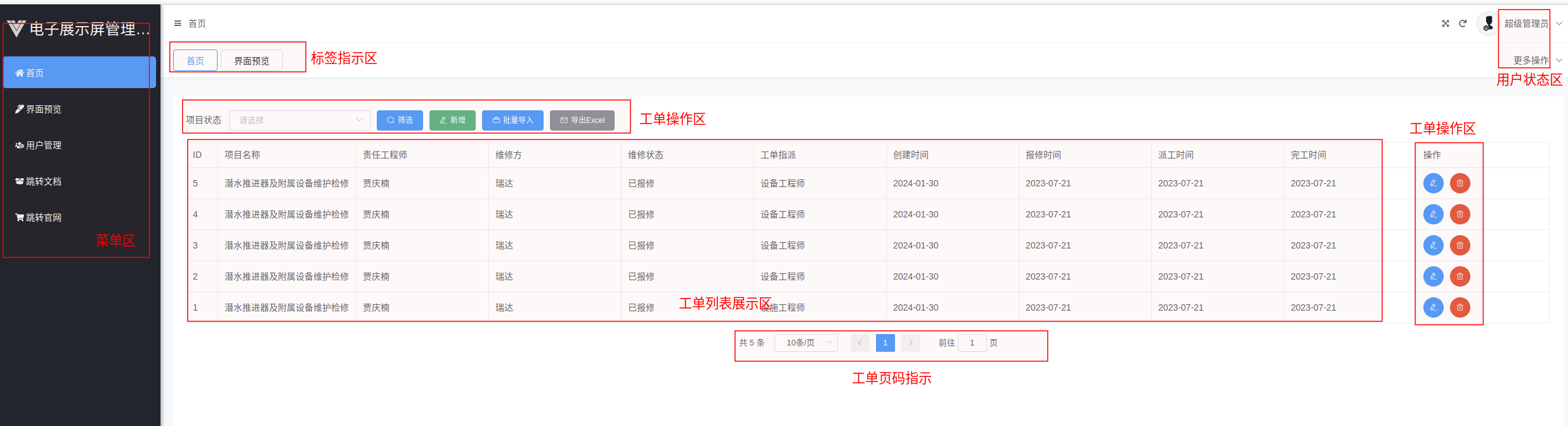Export table with 导出Excel button
This screenshot has width=1568, height=426.
pyautogui.click(x=582, y=120)
